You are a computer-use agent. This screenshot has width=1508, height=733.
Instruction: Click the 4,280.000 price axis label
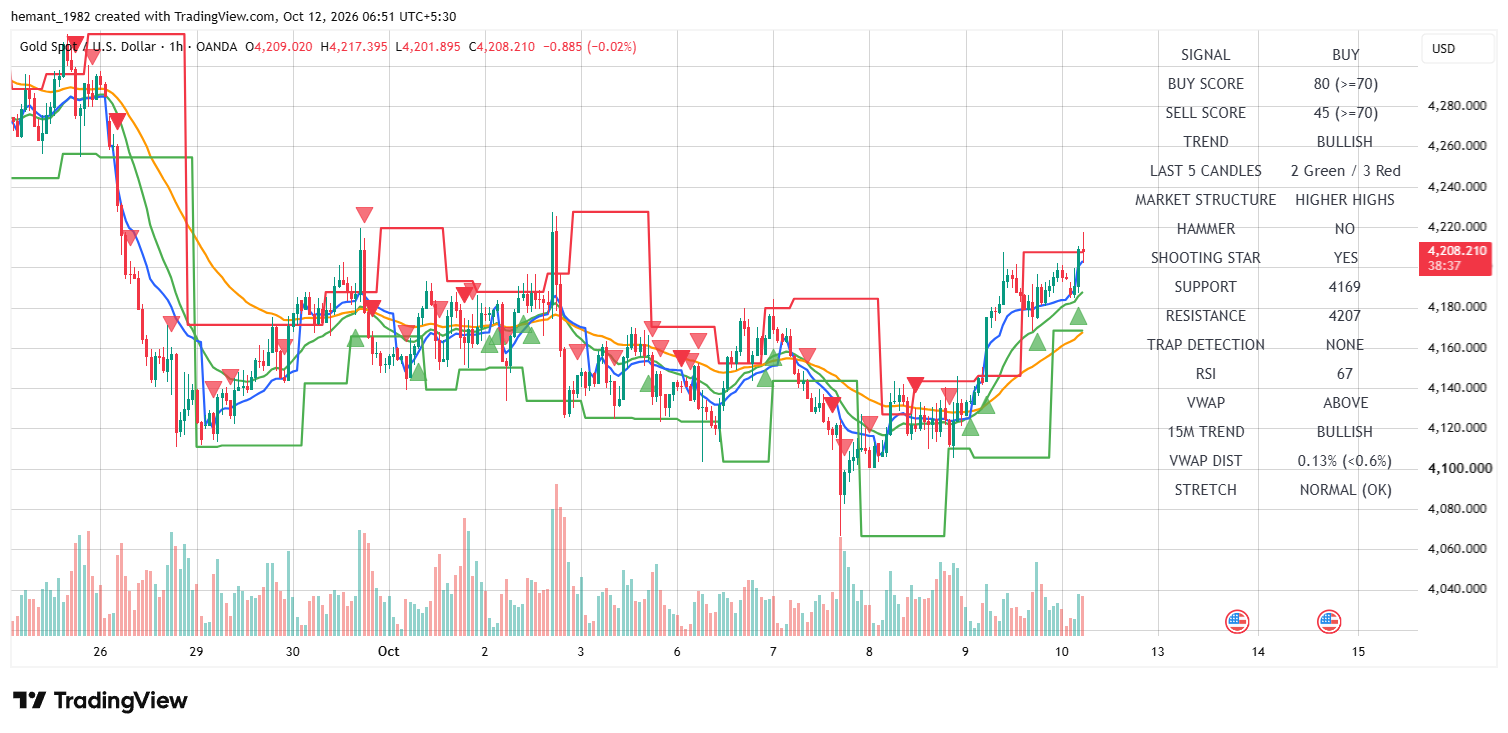coord(1456,106)
